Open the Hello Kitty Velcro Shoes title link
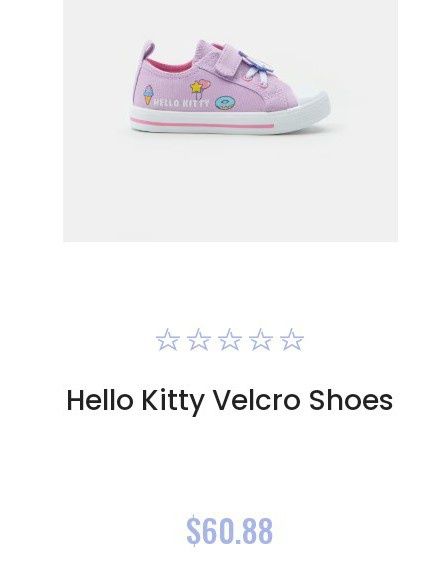Image resolution: width=441 pixels, height=567 pixels. 230,401
